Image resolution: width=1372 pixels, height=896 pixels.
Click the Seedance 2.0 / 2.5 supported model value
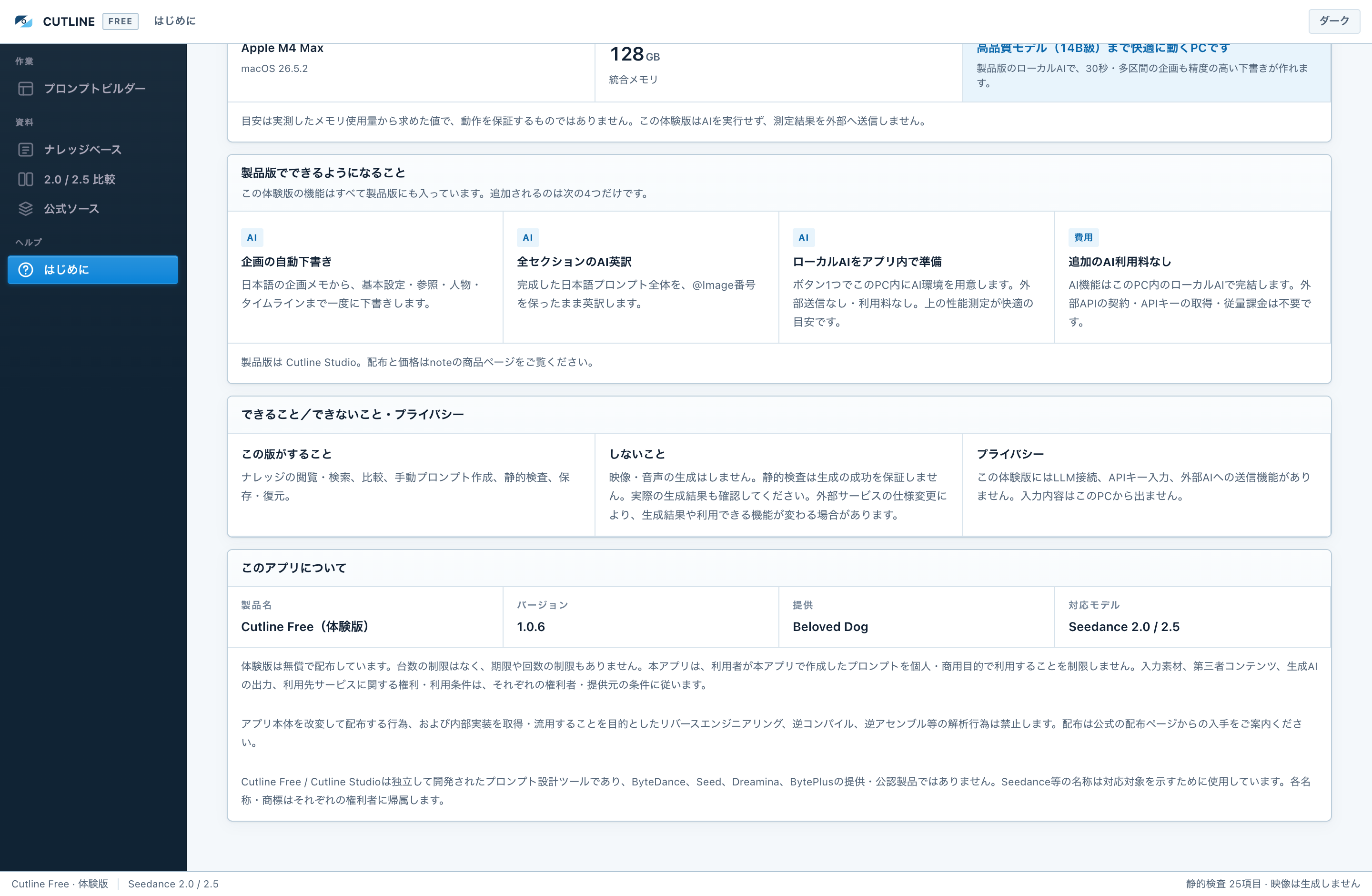tap(1123, 627)
